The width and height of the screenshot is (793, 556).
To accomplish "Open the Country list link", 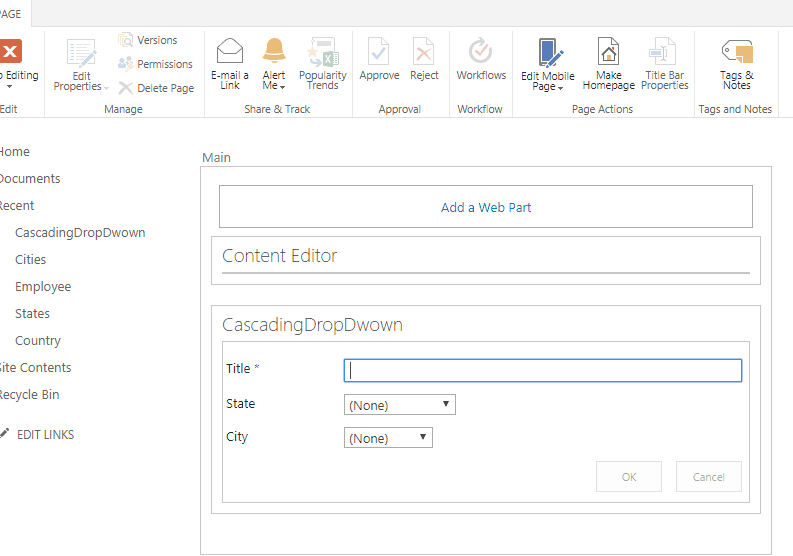I will click(38, 341).
